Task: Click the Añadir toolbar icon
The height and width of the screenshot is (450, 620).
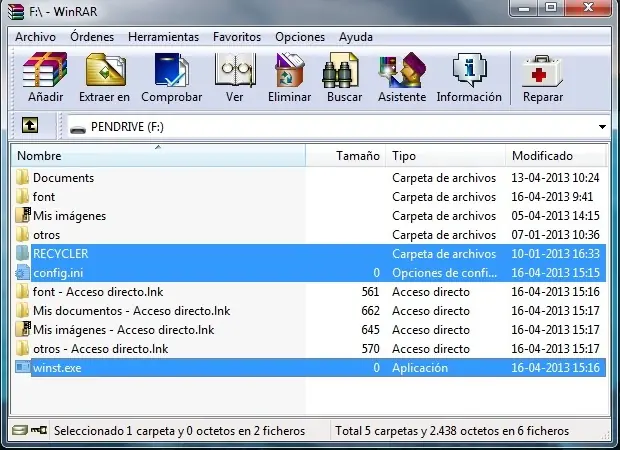Action: 45,70
